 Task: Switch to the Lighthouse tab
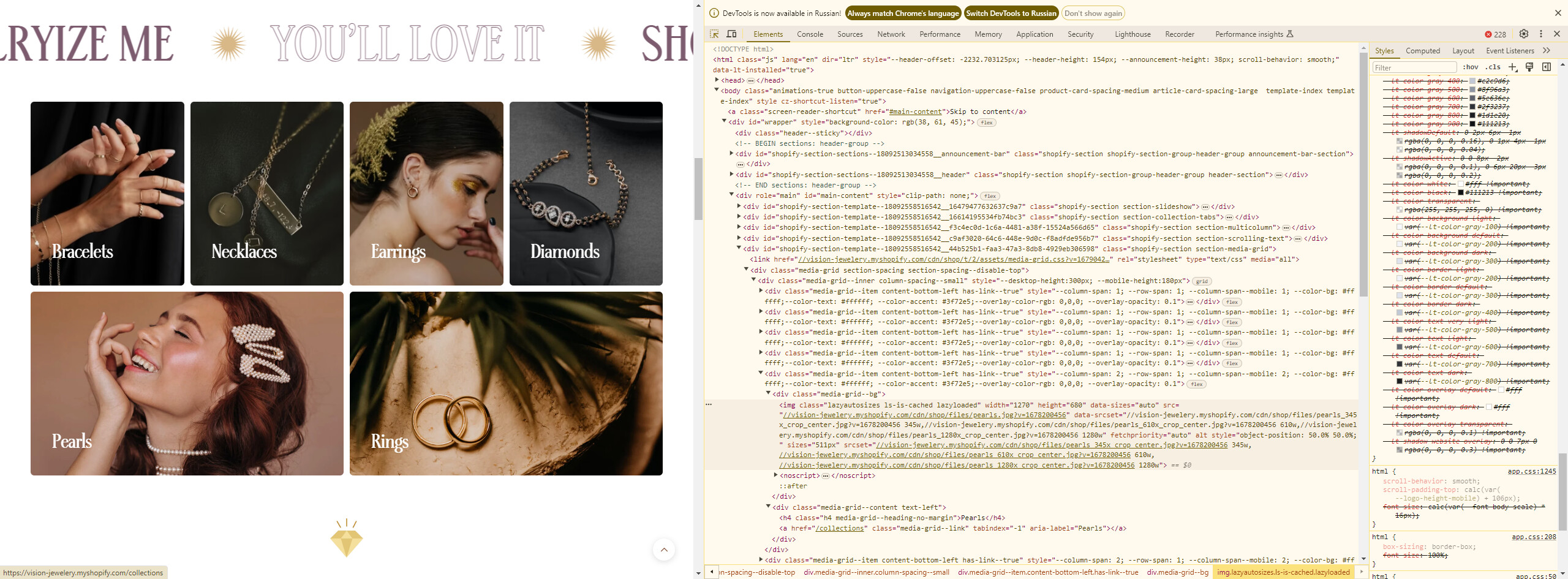click(1133, 34)
